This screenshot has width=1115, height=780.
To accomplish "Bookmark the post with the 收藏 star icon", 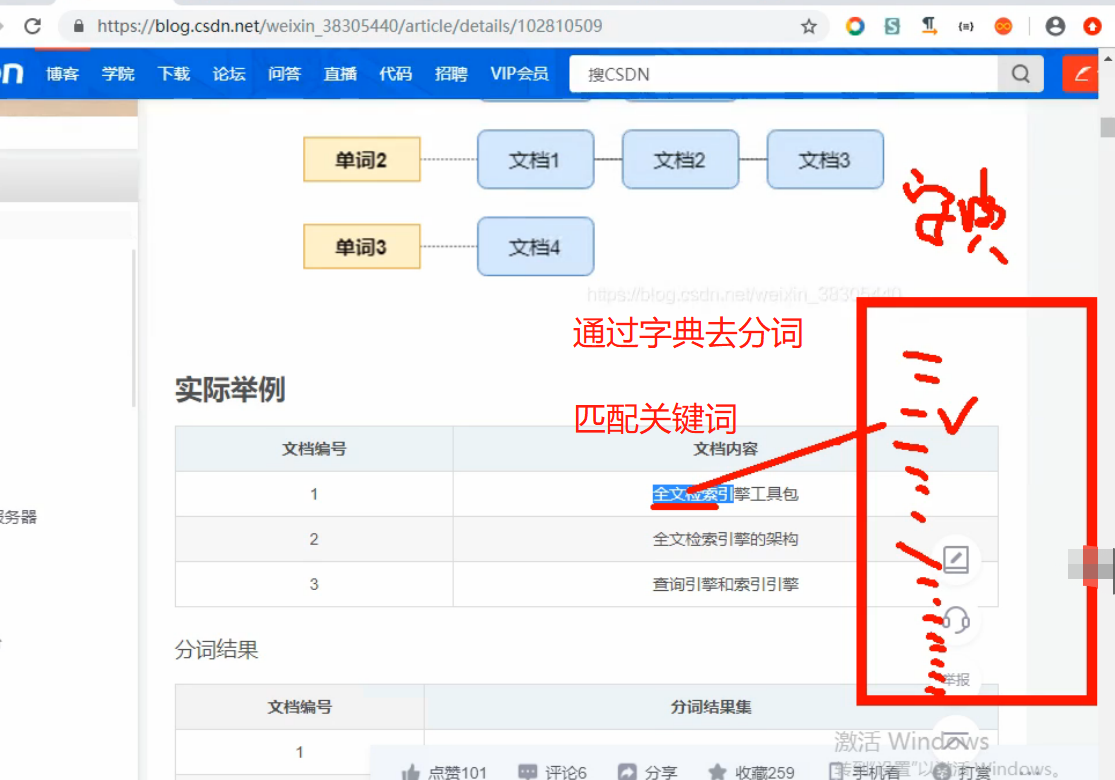I will [x=721, y=771].
